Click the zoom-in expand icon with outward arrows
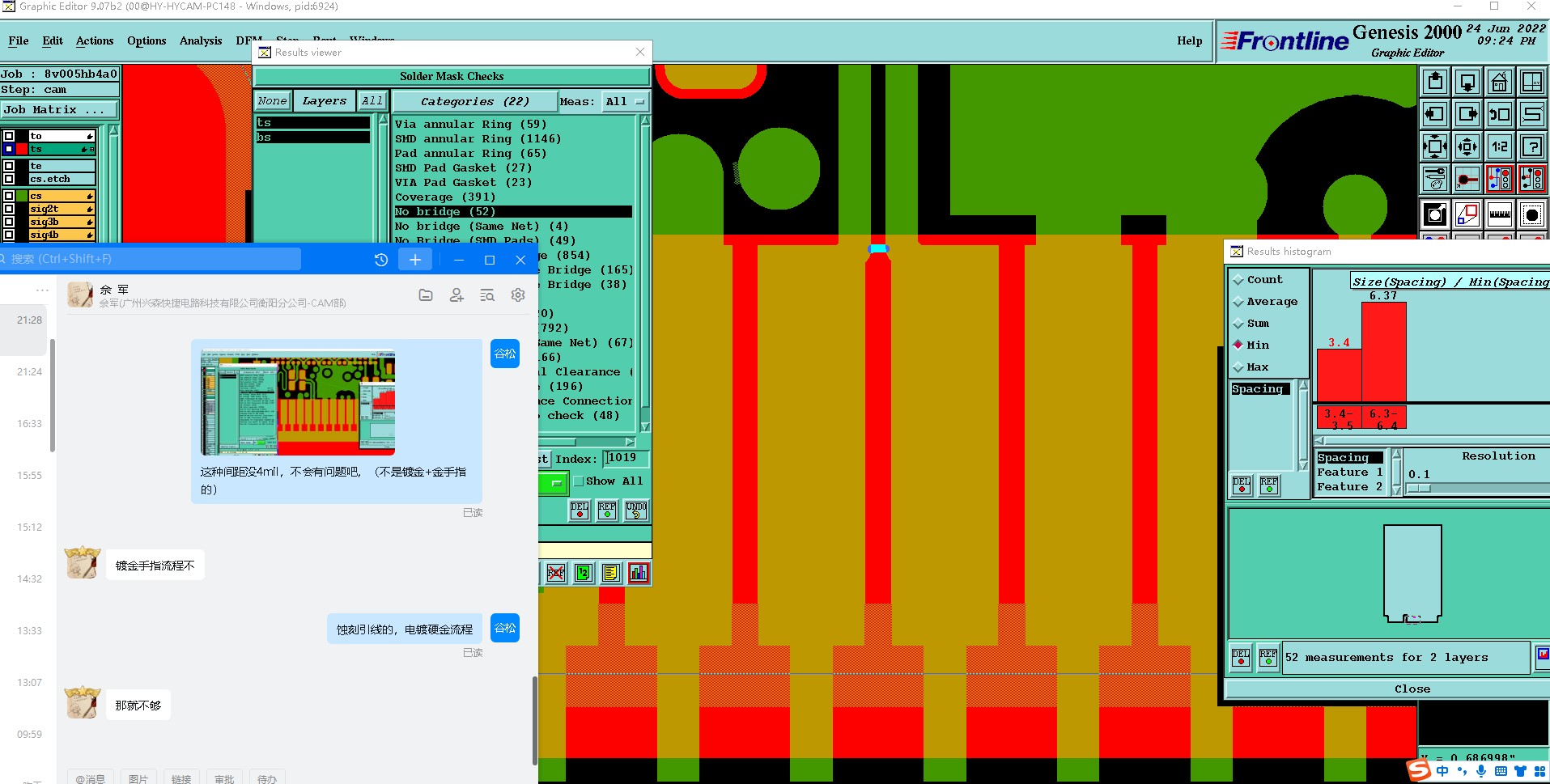The image size is (1550, 784). click(1435, 146)
